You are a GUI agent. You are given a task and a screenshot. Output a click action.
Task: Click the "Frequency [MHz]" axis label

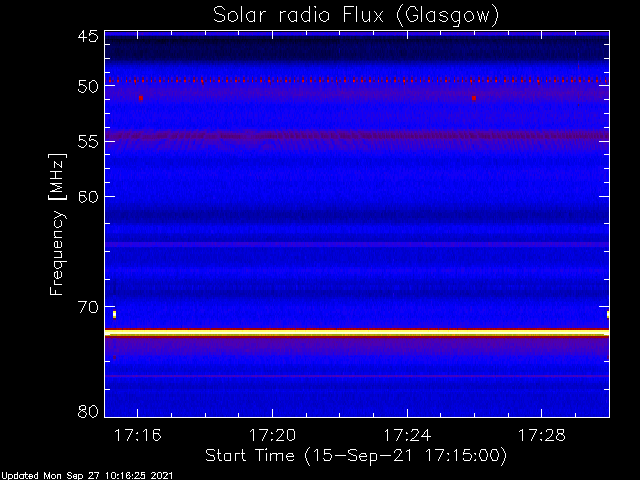click(x=57, y=224)
